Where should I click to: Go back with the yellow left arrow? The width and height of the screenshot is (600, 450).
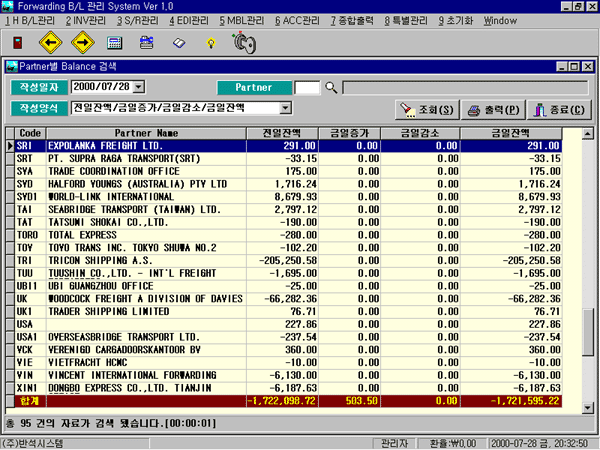click(51, 42)
